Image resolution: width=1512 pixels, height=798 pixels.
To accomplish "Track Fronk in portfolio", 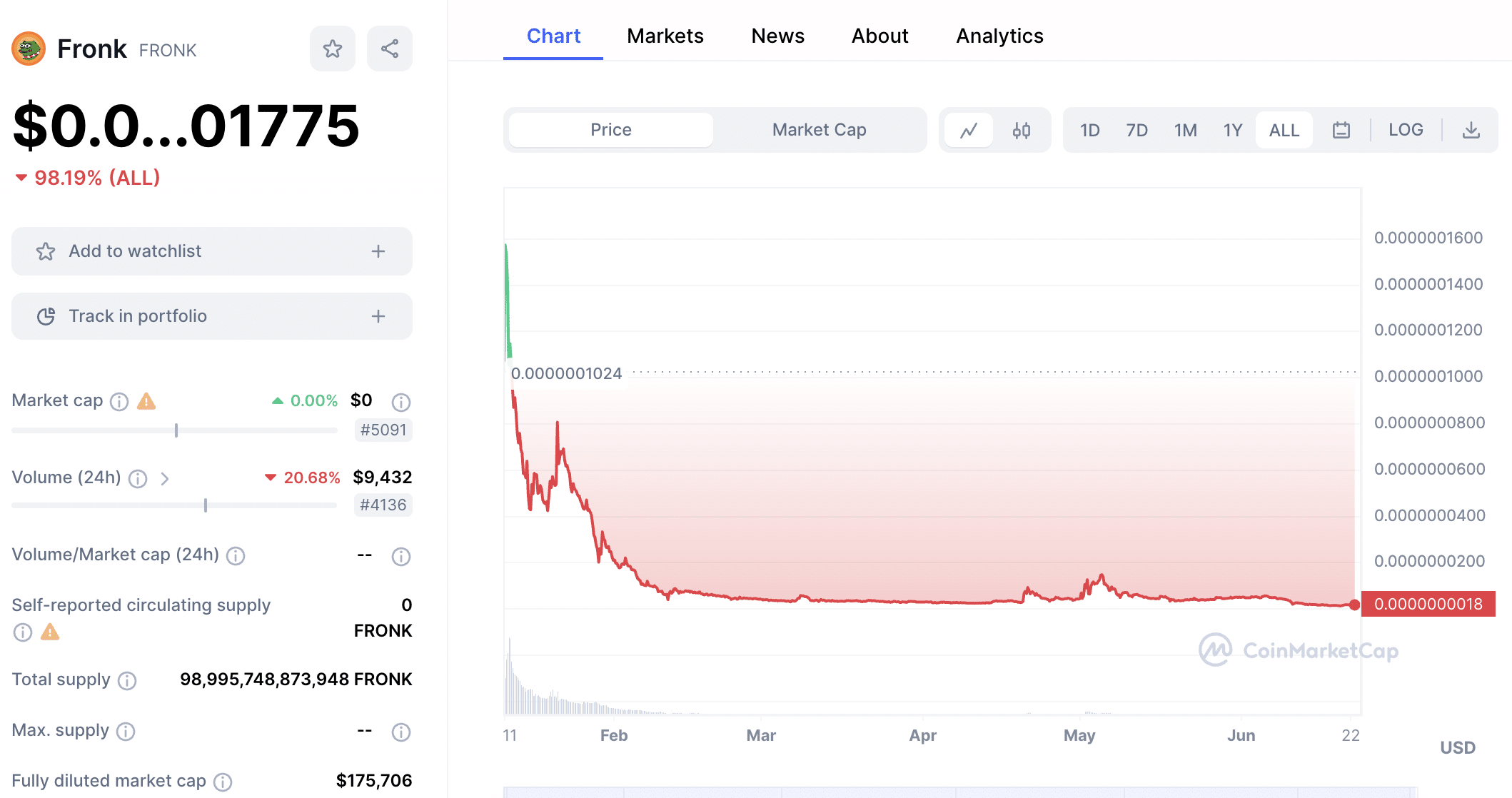I will [212, 316].
